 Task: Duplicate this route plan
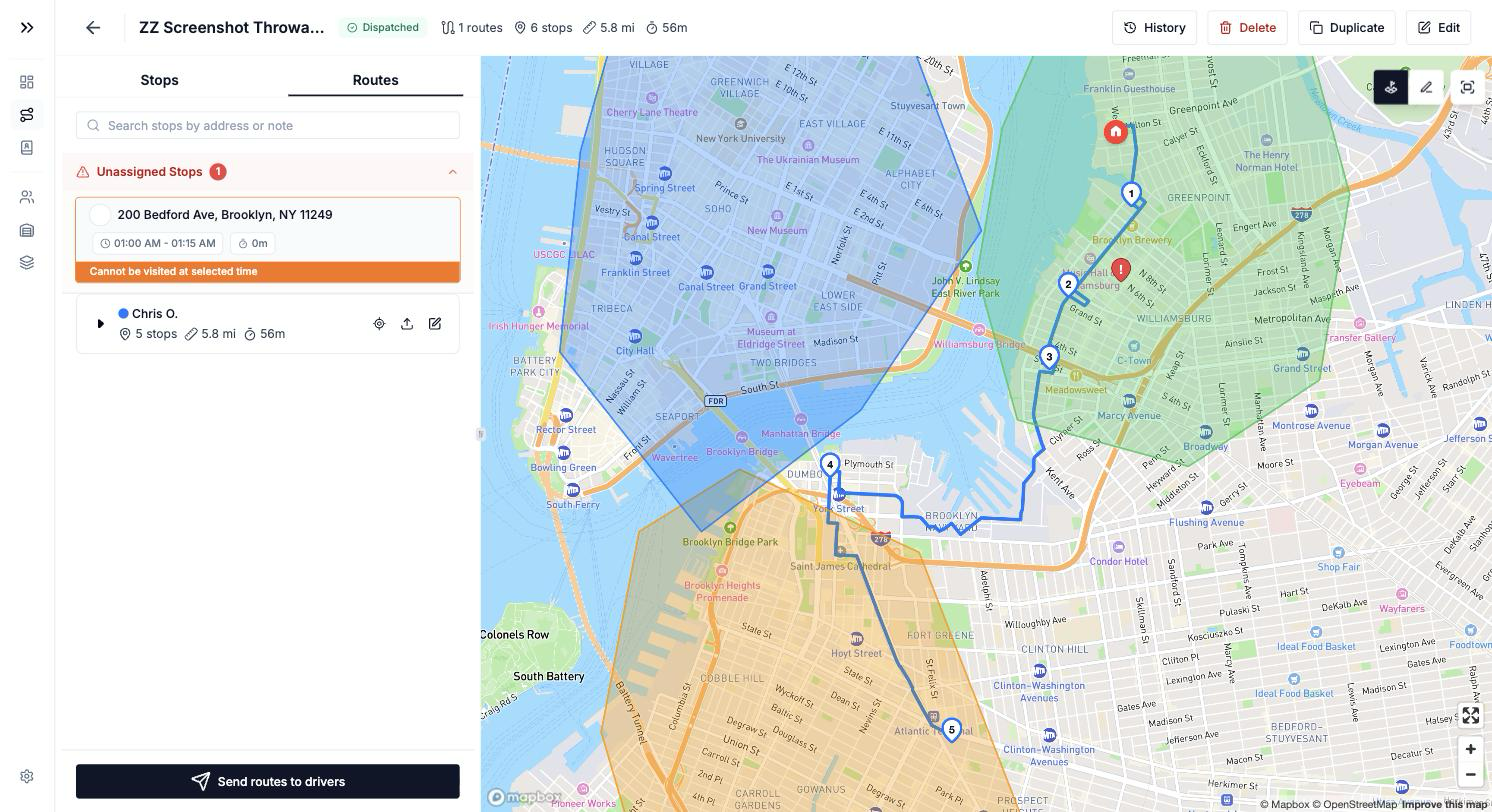click(x=1347, y=28)
